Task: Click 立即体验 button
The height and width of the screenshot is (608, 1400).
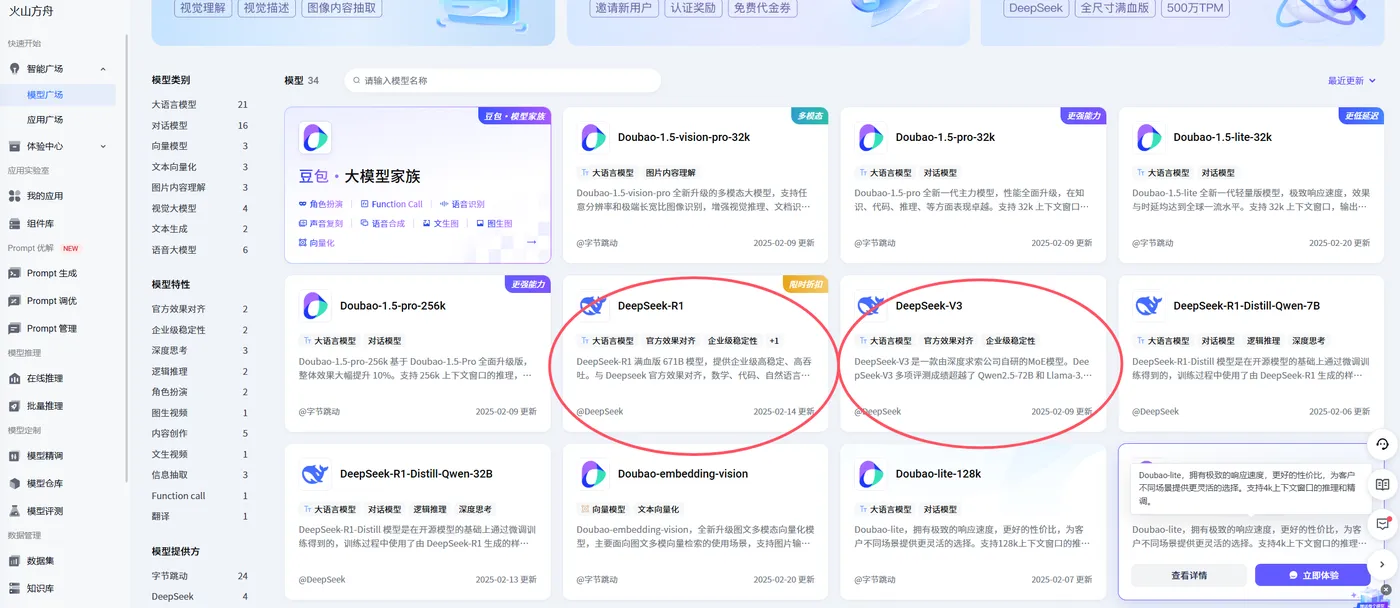Action: click(x=1313, y=575)
